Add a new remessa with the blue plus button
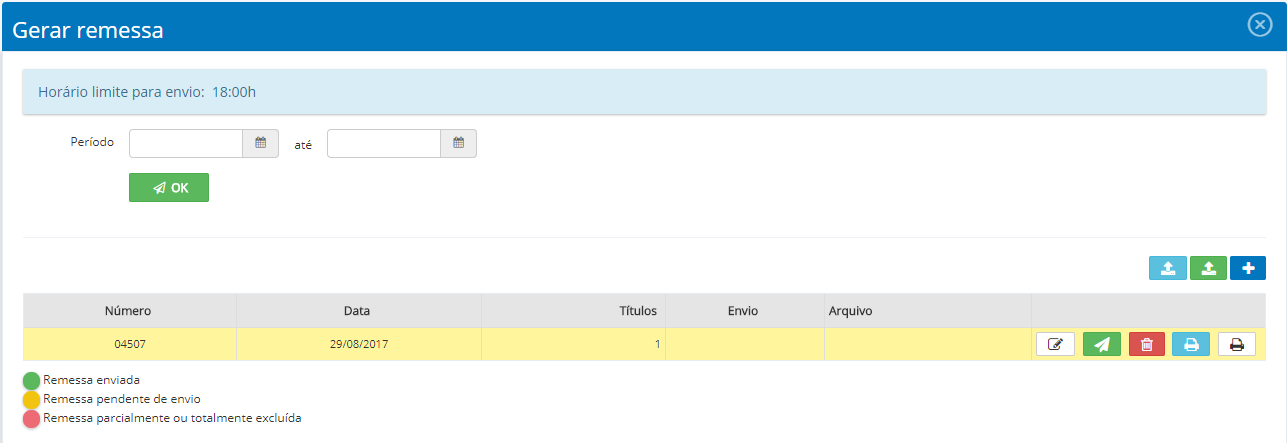Viewport: 1287px width, 443px height. pyautogui.click(x=1247, y=268)
